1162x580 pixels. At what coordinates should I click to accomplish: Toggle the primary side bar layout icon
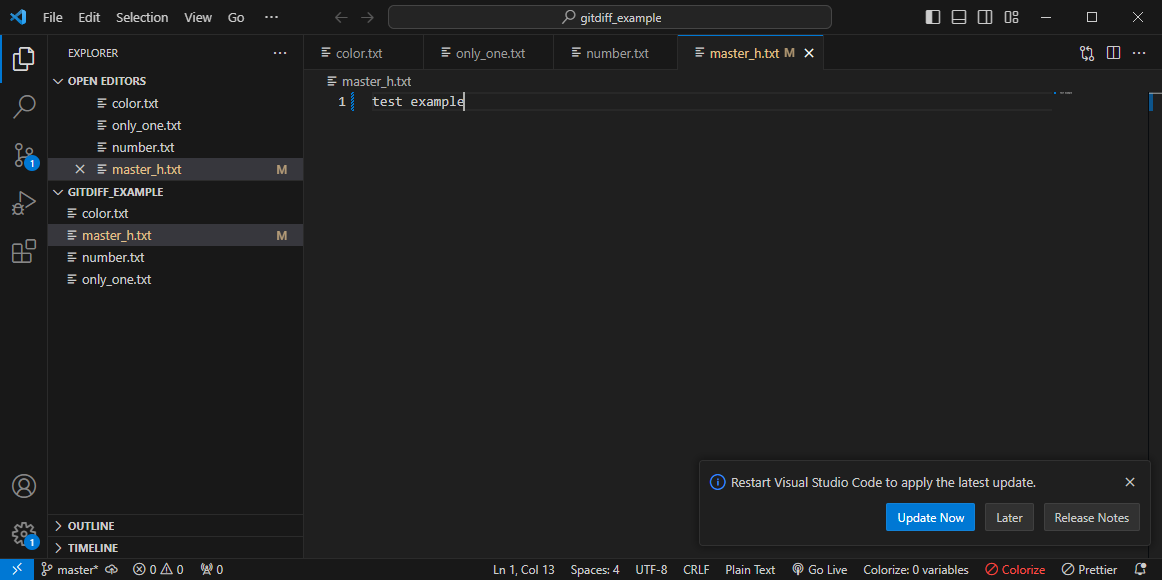click(x=934, y=17)
